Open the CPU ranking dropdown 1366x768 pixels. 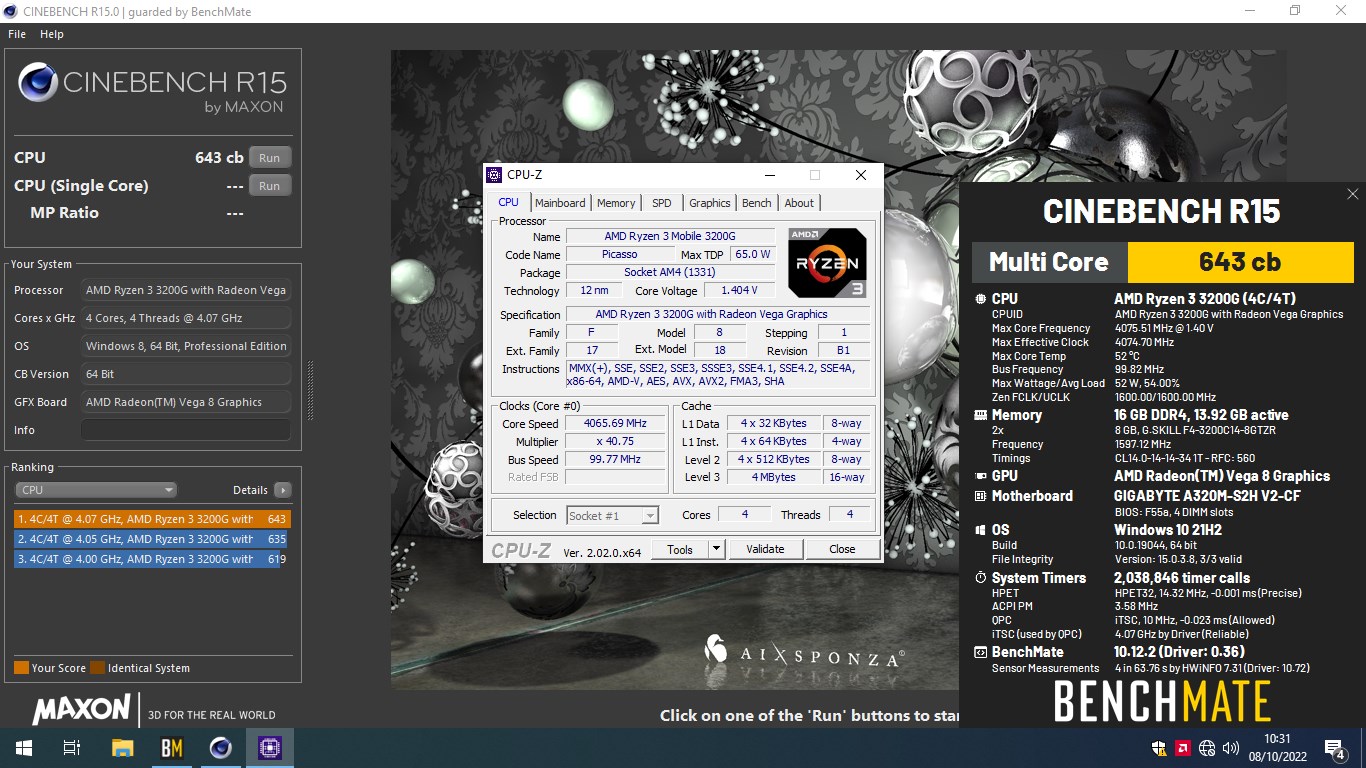coord(96,490)
